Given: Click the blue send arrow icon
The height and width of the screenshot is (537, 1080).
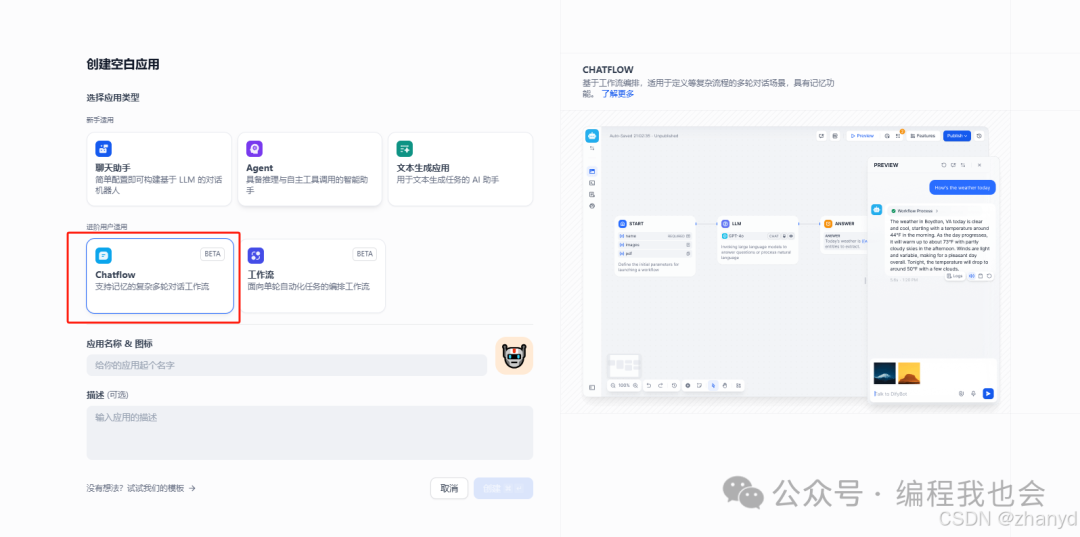Looking at the screenshot, I should coord(988,394).
